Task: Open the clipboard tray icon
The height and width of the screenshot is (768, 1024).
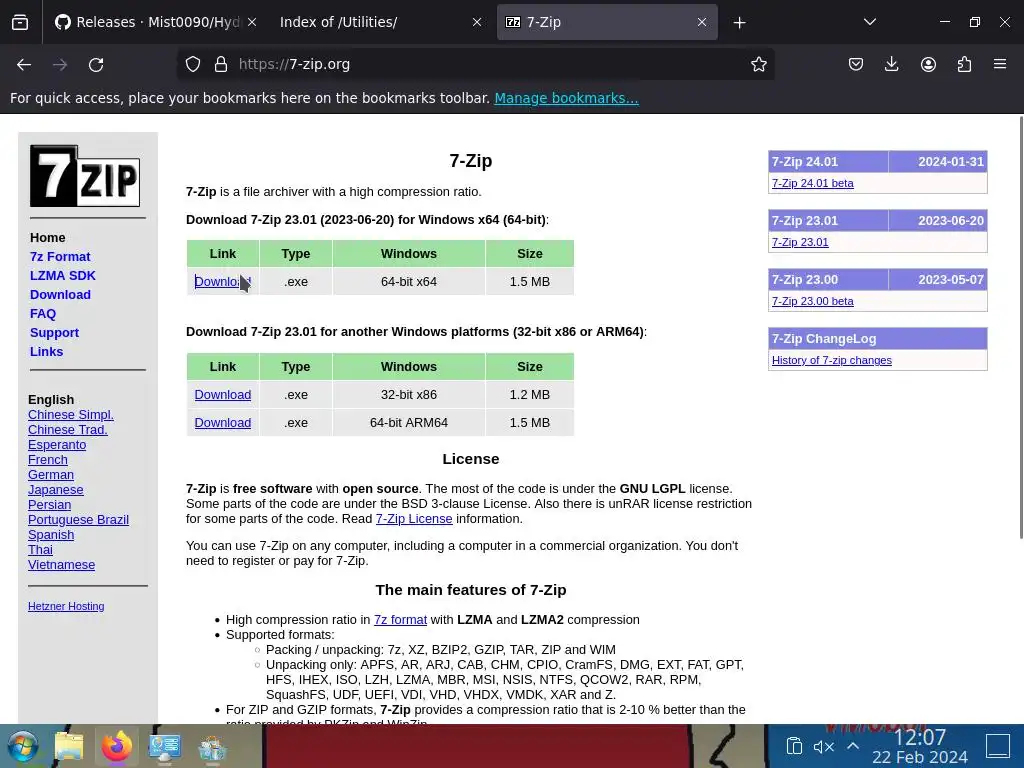Action: tap(794, 746)
